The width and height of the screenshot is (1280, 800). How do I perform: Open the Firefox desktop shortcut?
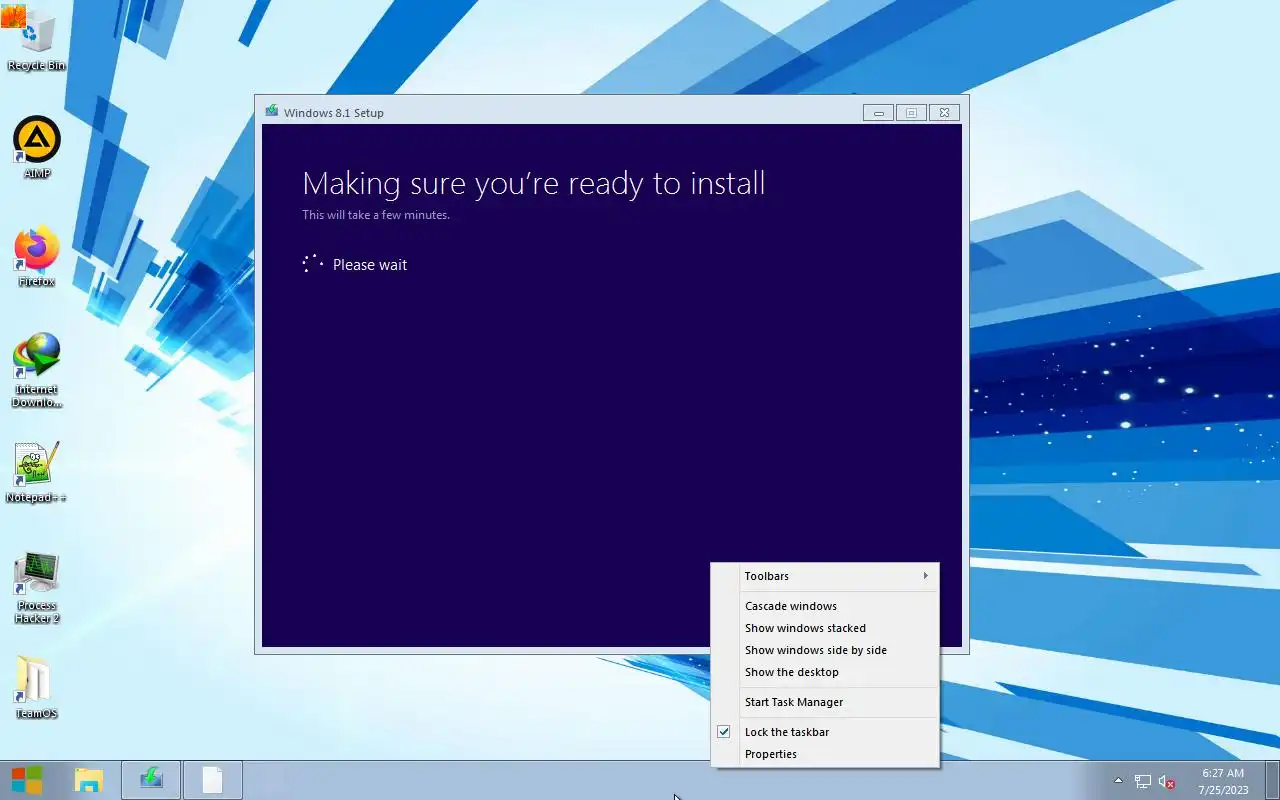coord(37,257)
